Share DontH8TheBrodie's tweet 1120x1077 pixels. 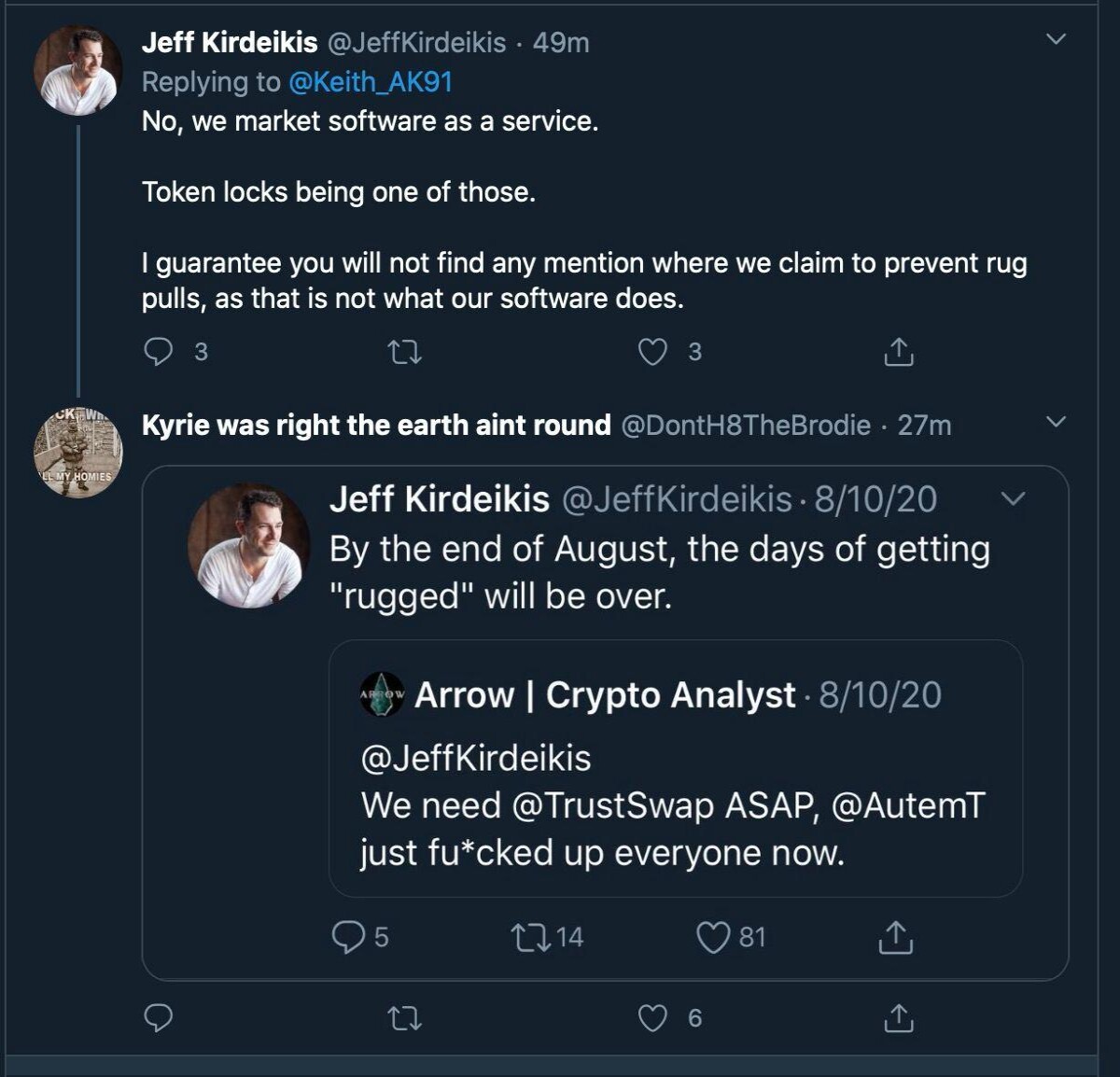(898, 1018)
